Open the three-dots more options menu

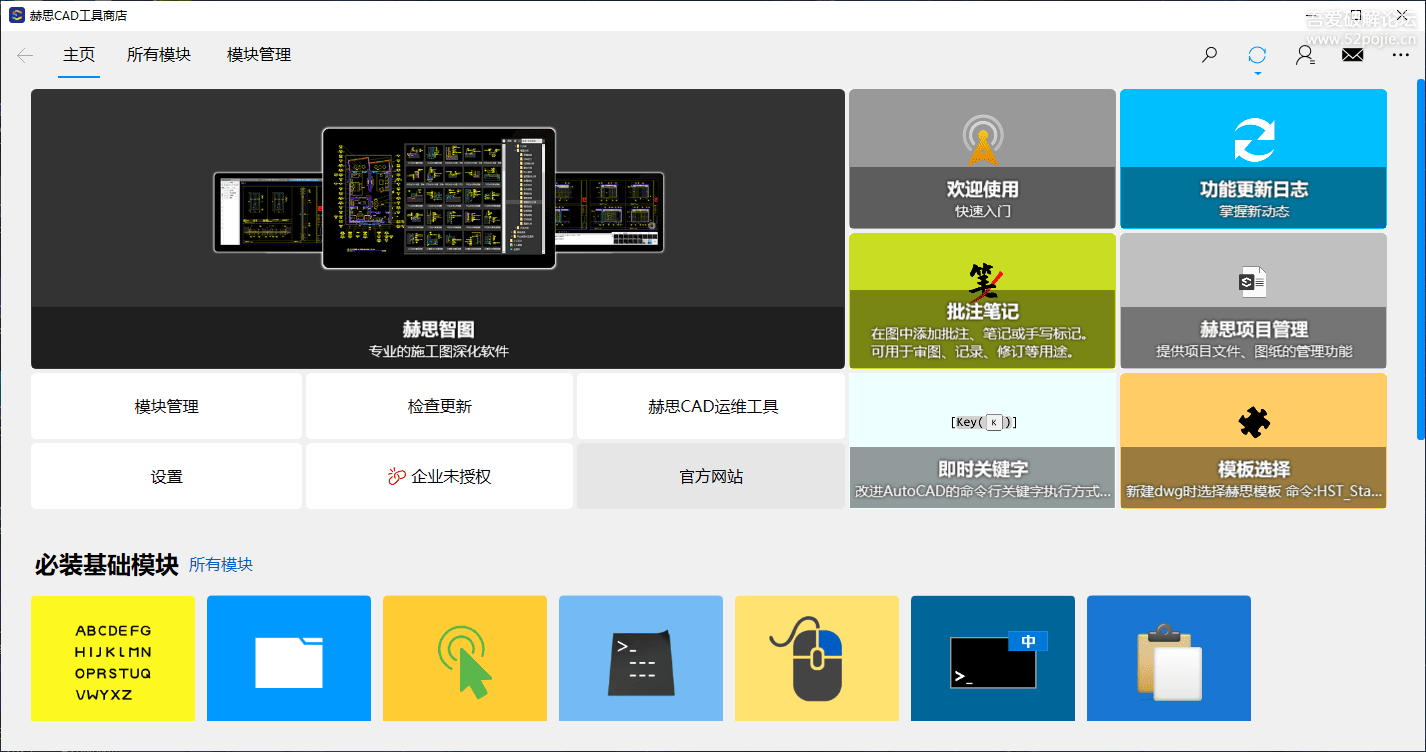click(1400, 55)
